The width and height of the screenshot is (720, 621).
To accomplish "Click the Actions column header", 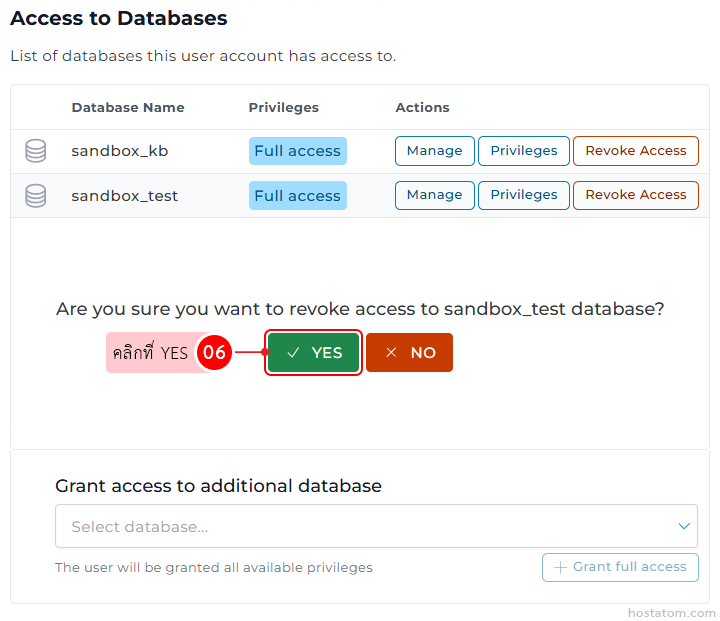I will click(422, 107).
